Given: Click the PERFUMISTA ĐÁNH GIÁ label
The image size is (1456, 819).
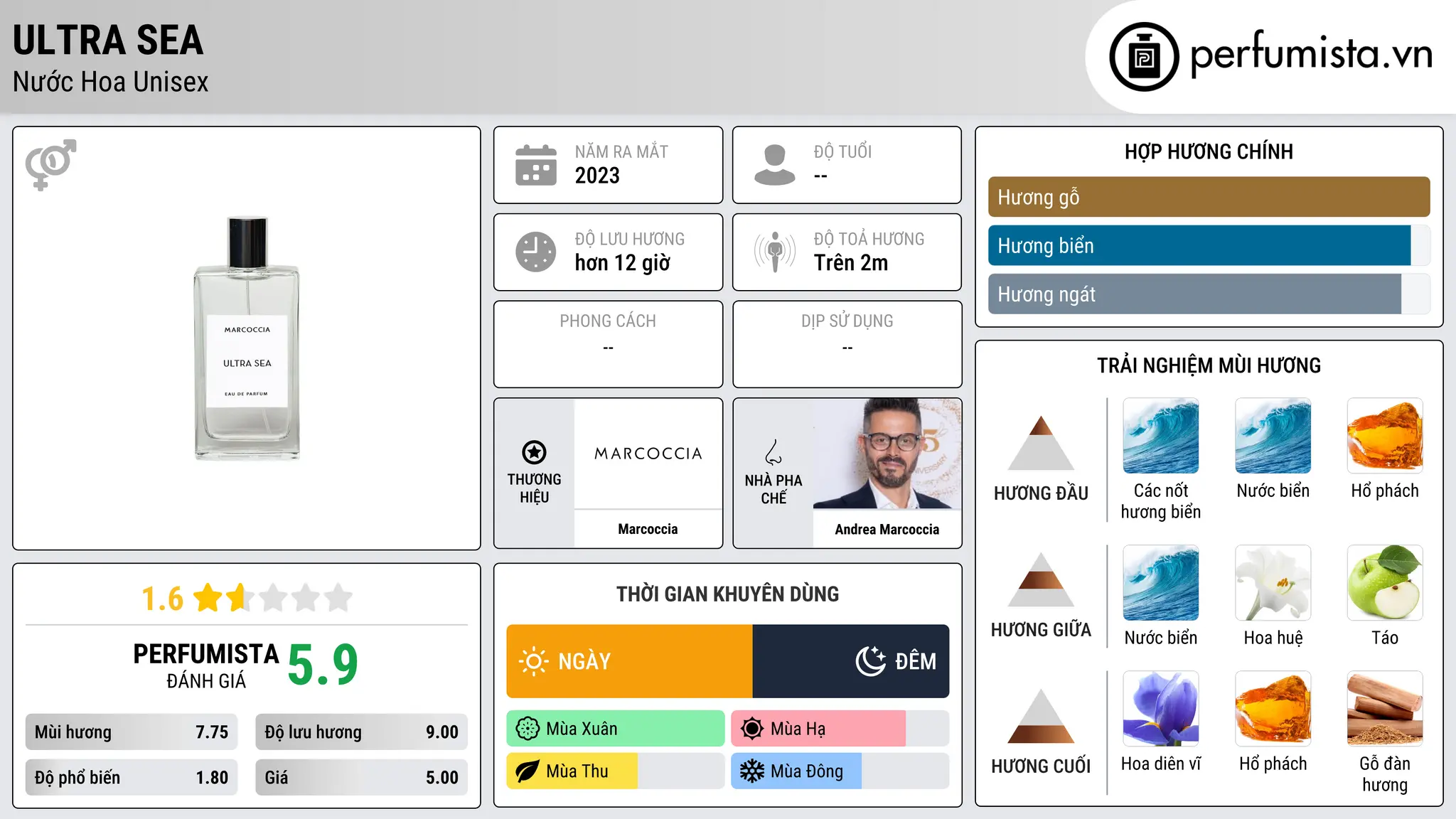Looking at the screenshot, I should click(206, 665).
